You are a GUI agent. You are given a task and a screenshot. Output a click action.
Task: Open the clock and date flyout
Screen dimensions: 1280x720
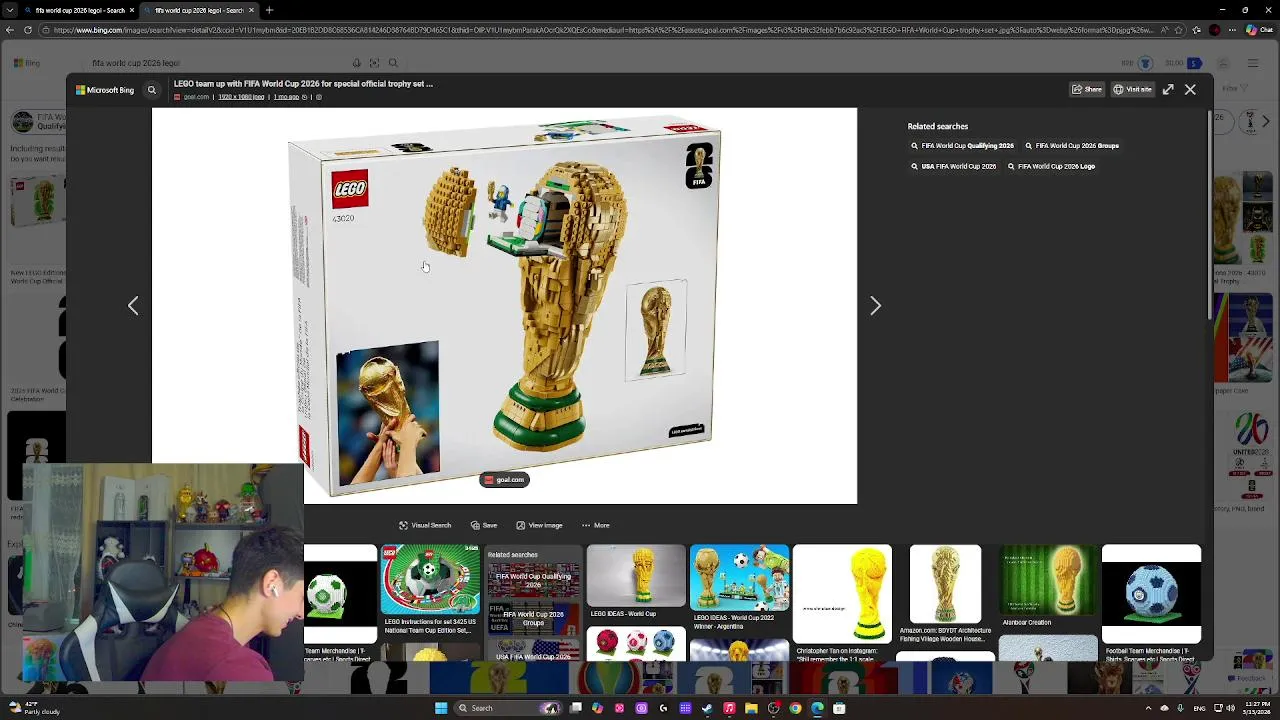pos(1258,708)
